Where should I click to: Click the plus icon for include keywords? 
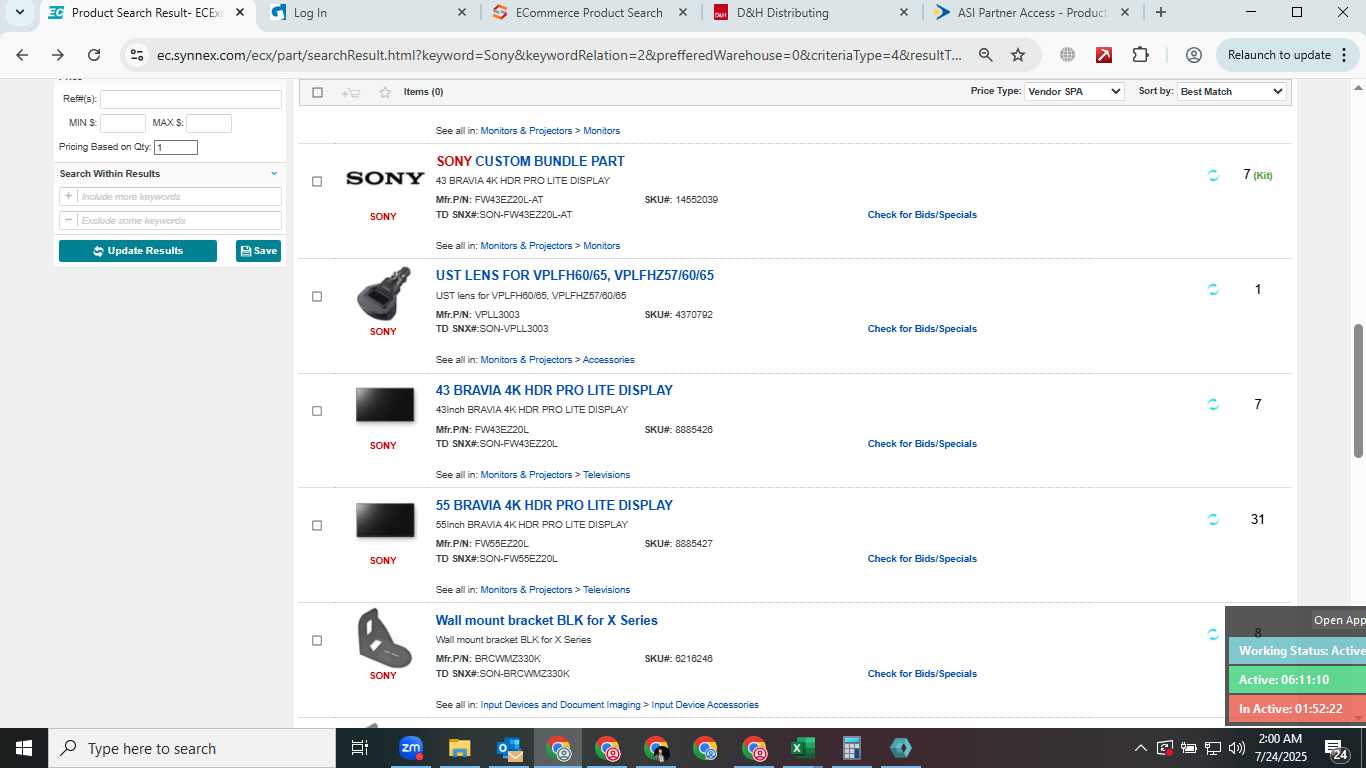point(68,196)
